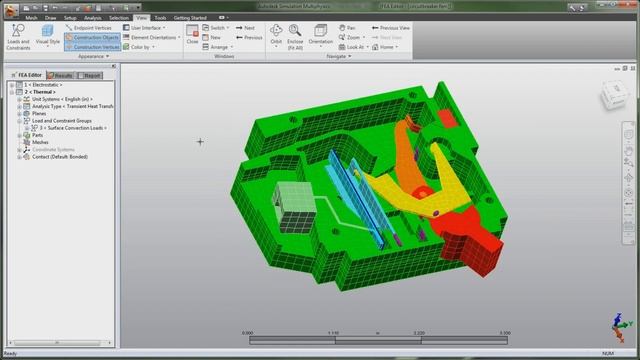Open the Look At dropdown
640x360 pixels.
point(353,47)
